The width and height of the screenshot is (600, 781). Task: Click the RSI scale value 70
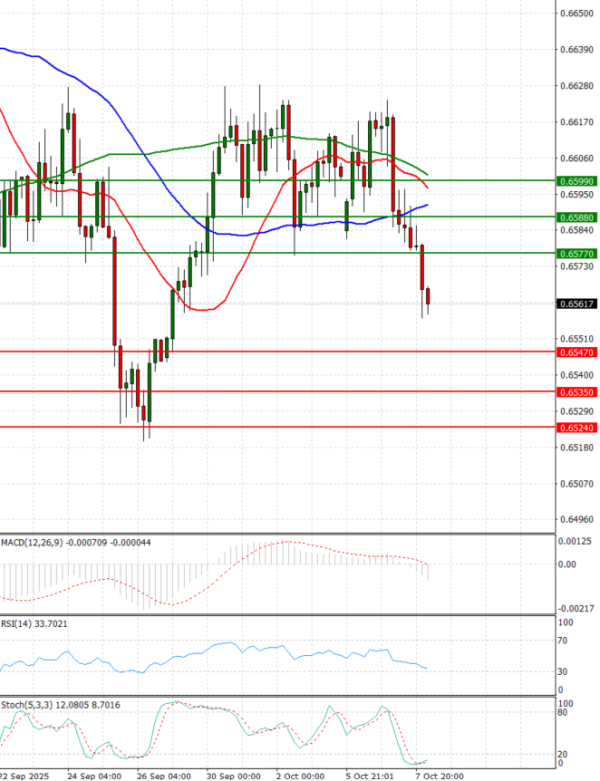point(562,640)
